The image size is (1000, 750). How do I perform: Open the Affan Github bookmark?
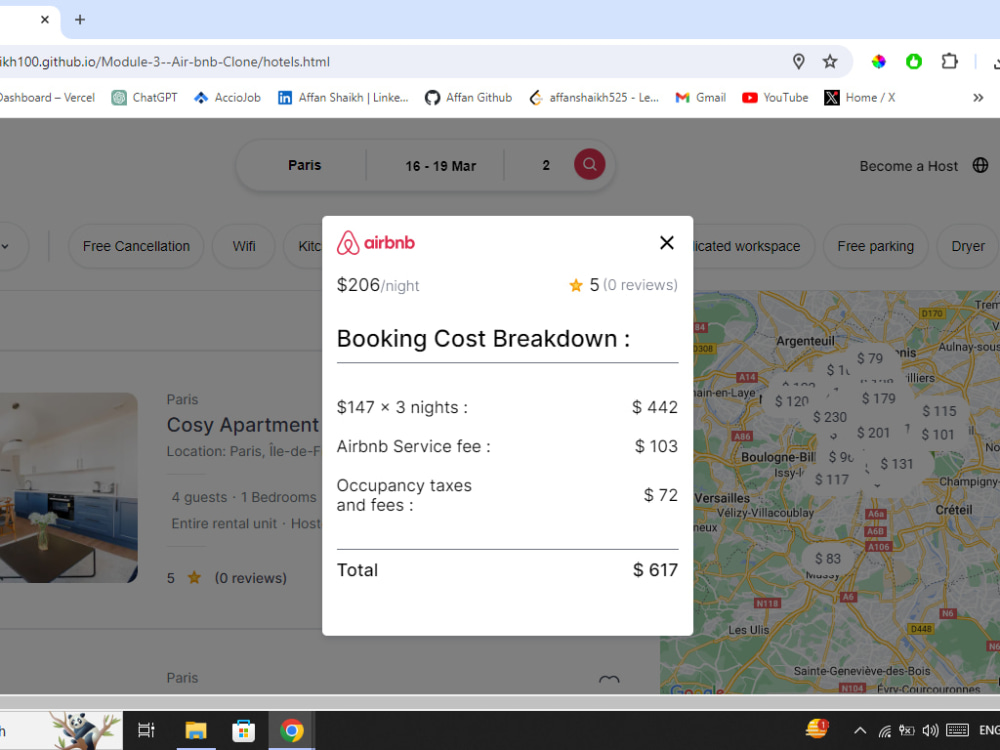click(x=469, y=98)
